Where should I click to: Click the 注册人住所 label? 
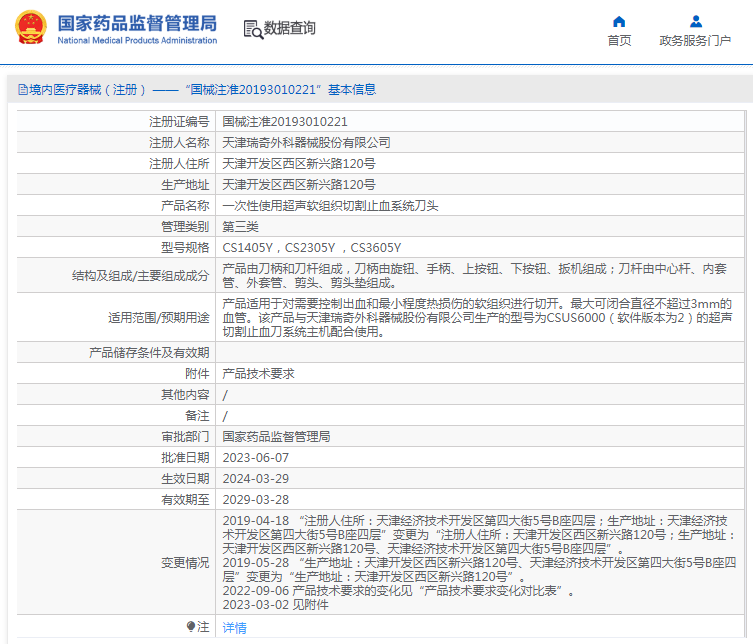click(x=179, y=164)
